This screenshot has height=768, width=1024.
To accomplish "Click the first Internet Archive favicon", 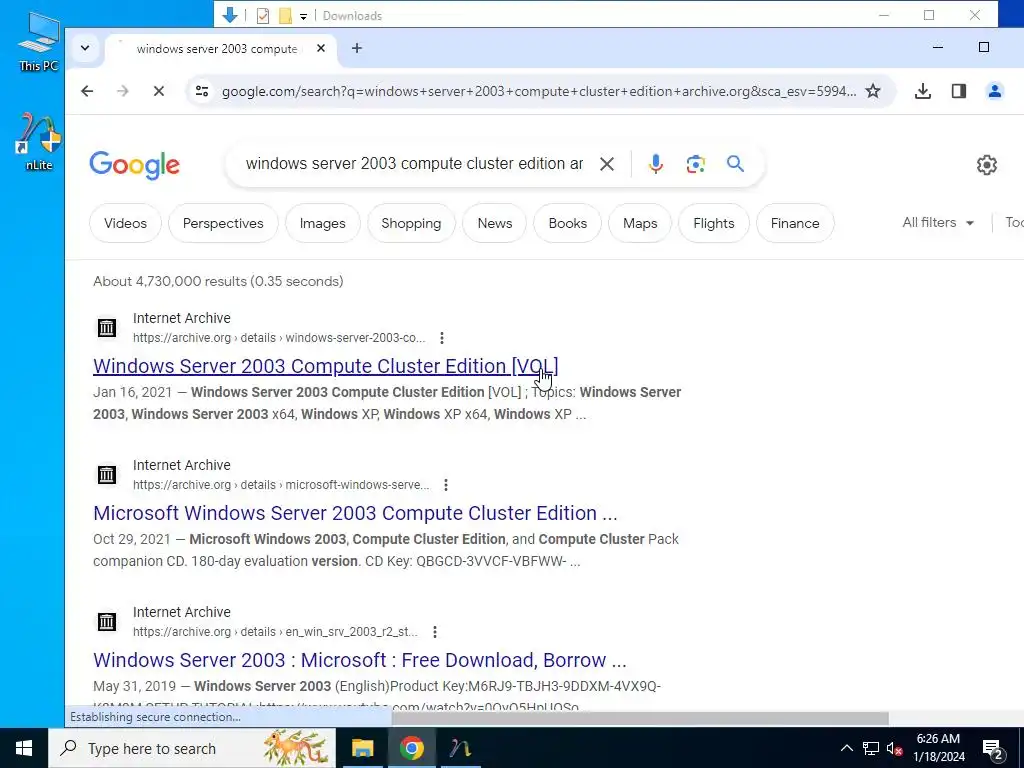I will click(106, 327).
